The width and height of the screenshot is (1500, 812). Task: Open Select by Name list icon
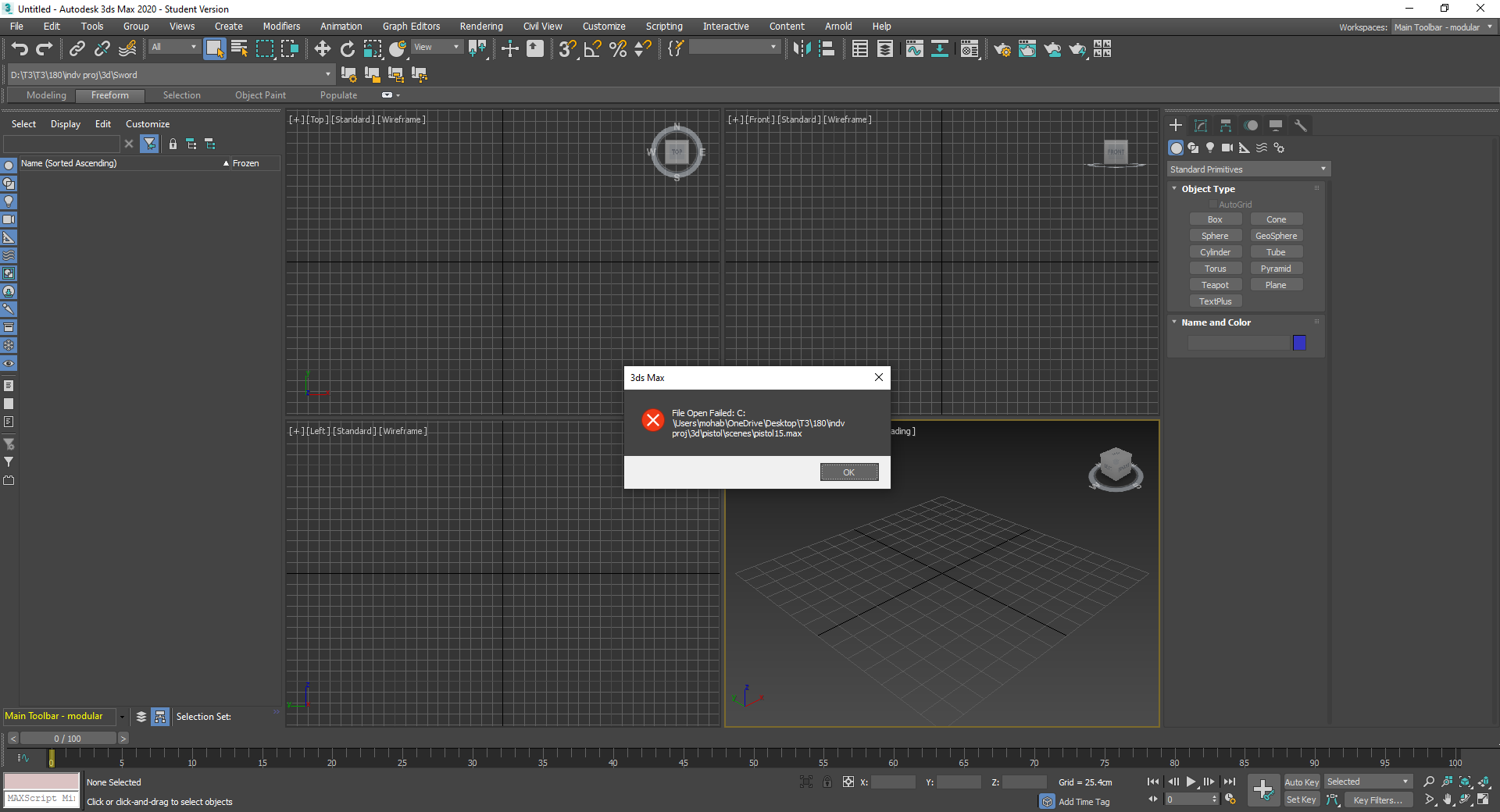240,49
